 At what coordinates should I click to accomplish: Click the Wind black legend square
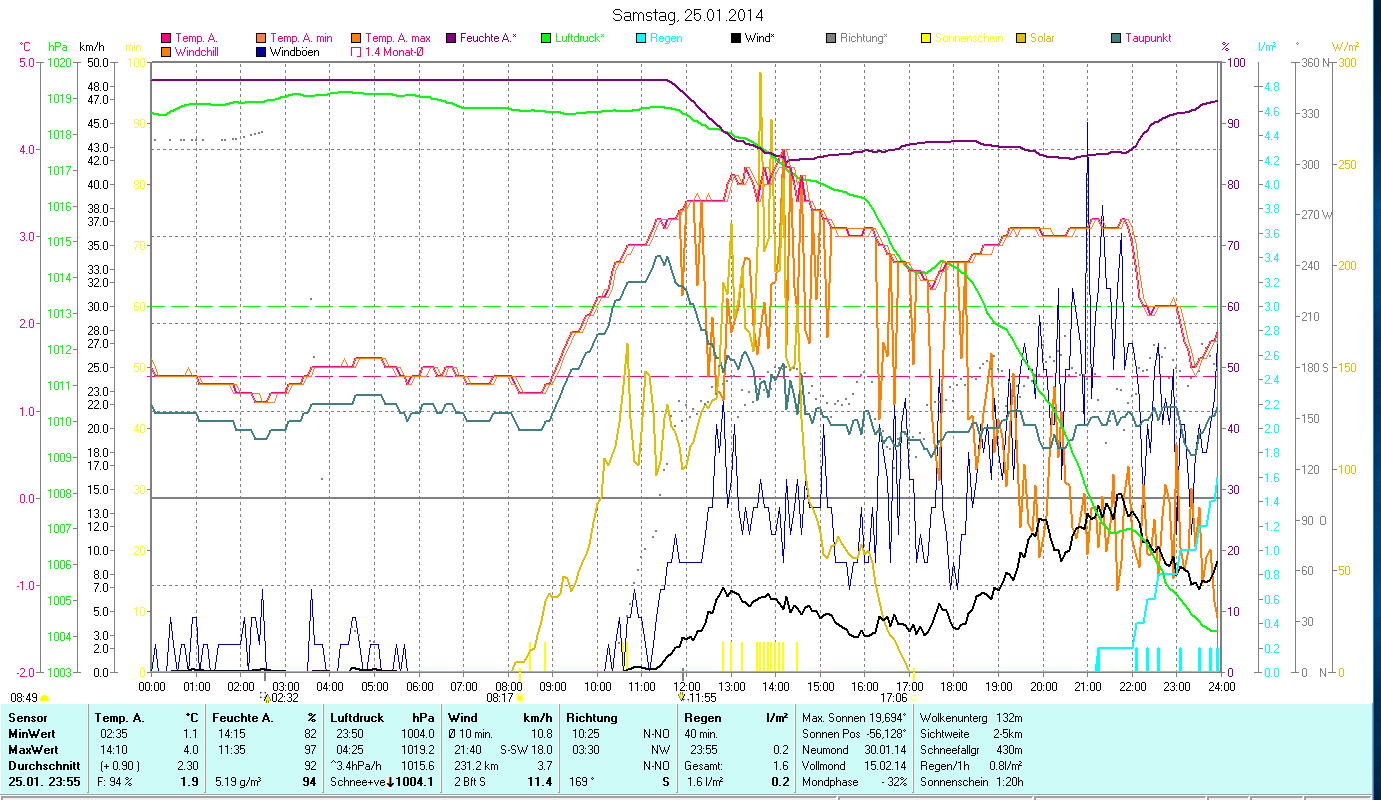[x=736, y=38]
